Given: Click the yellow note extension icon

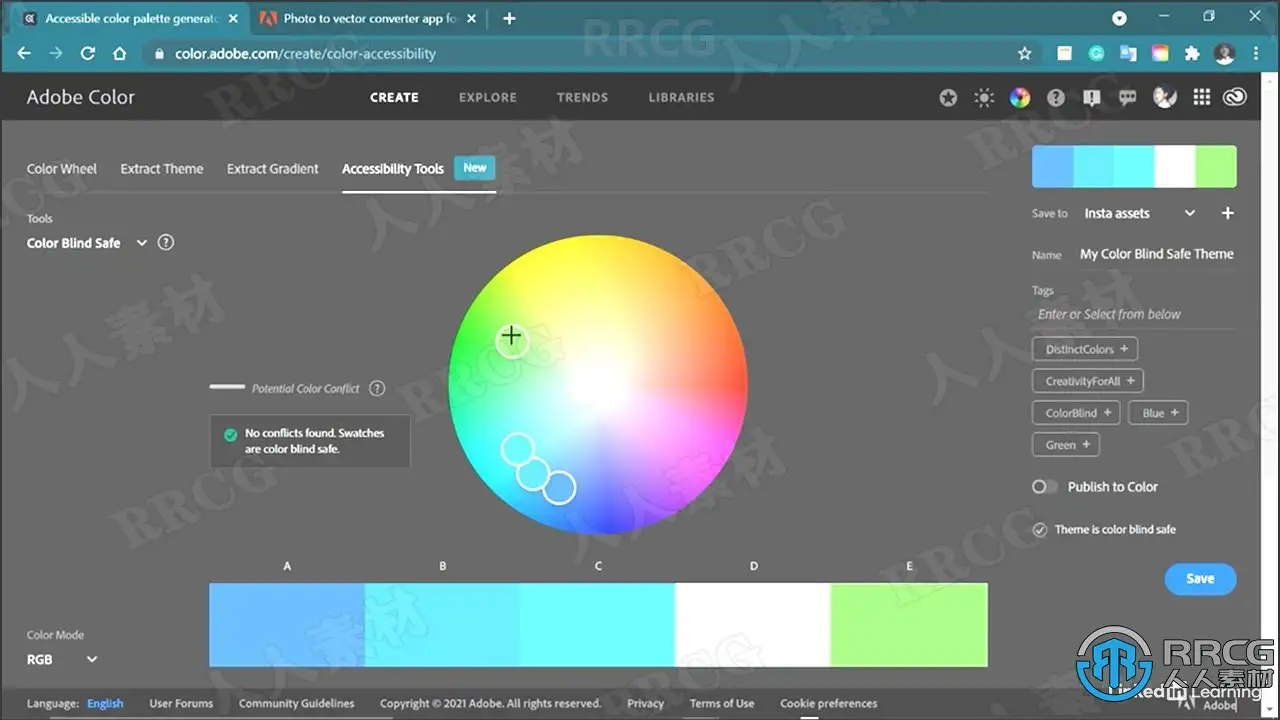Looking at the screenshot, I should (1065, 54).
